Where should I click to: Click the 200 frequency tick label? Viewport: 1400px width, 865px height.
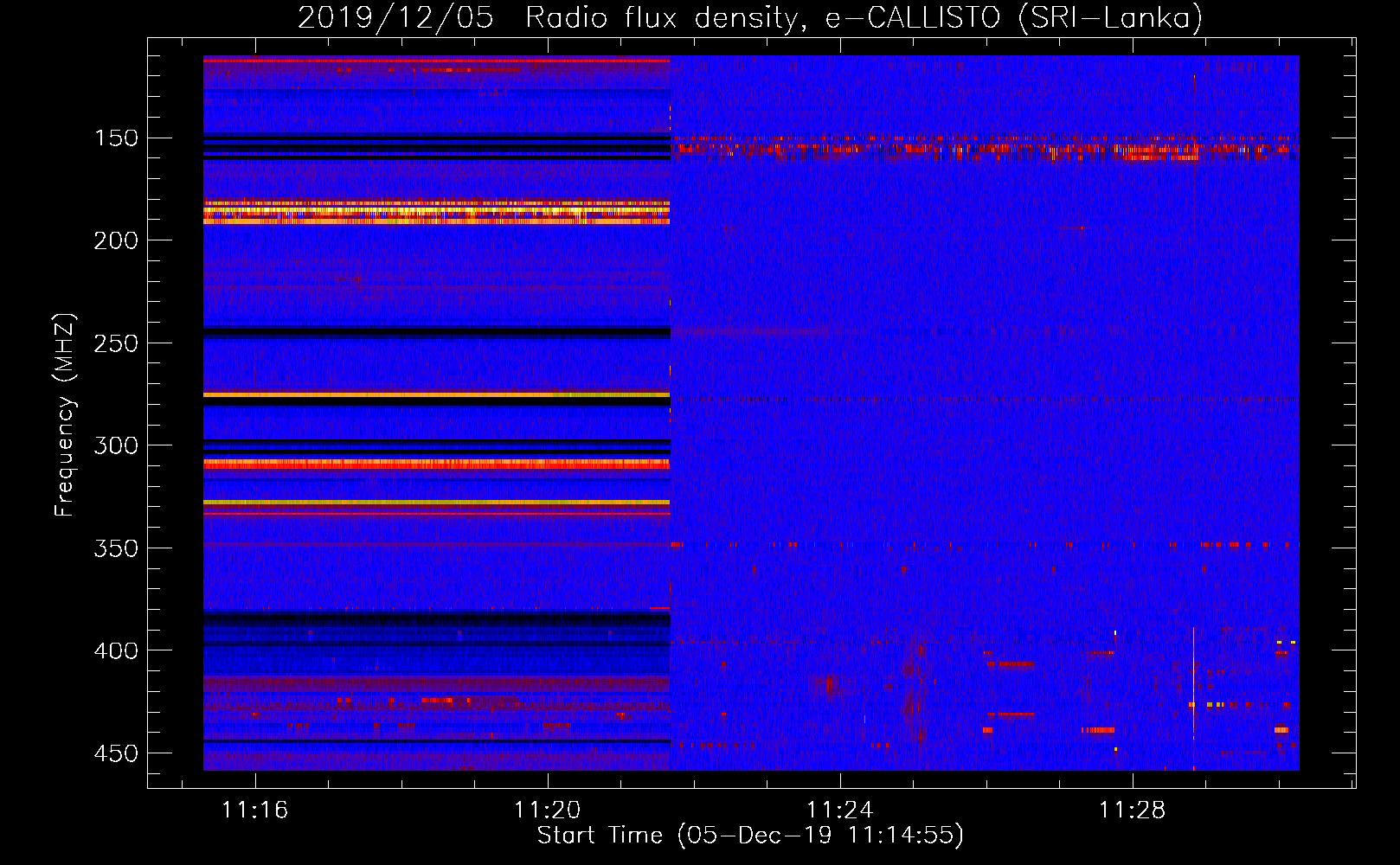(116, 240)
